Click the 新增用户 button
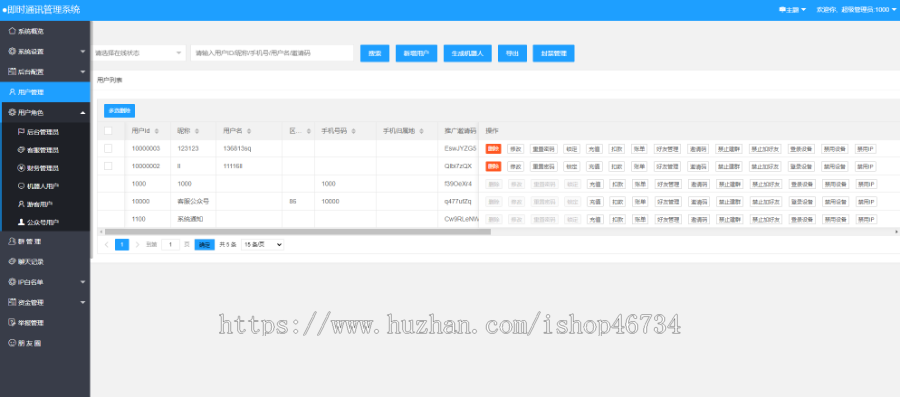Screen dimensions: 900x397 pos(416,53)
